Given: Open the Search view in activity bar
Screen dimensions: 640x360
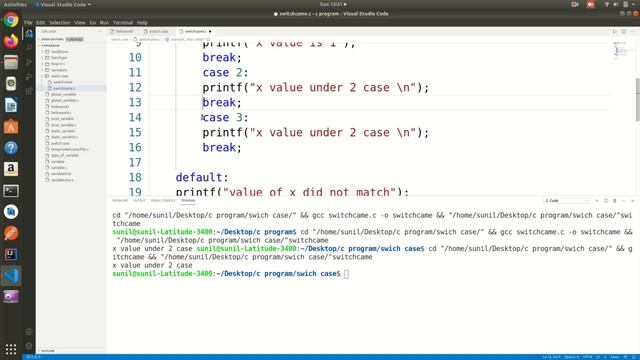Looking at the screenshot, I should click(29, 48).
